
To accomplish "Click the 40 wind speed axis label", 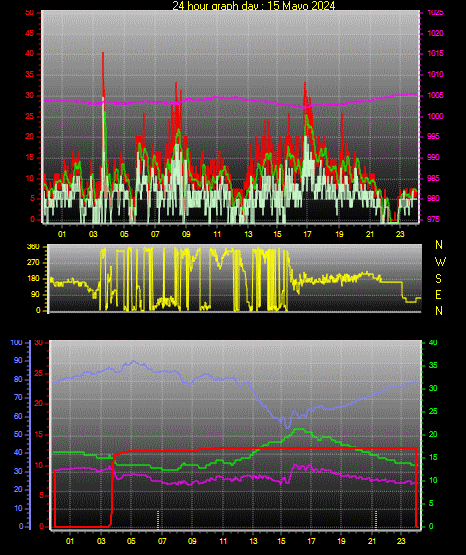I will coord(30,54).
